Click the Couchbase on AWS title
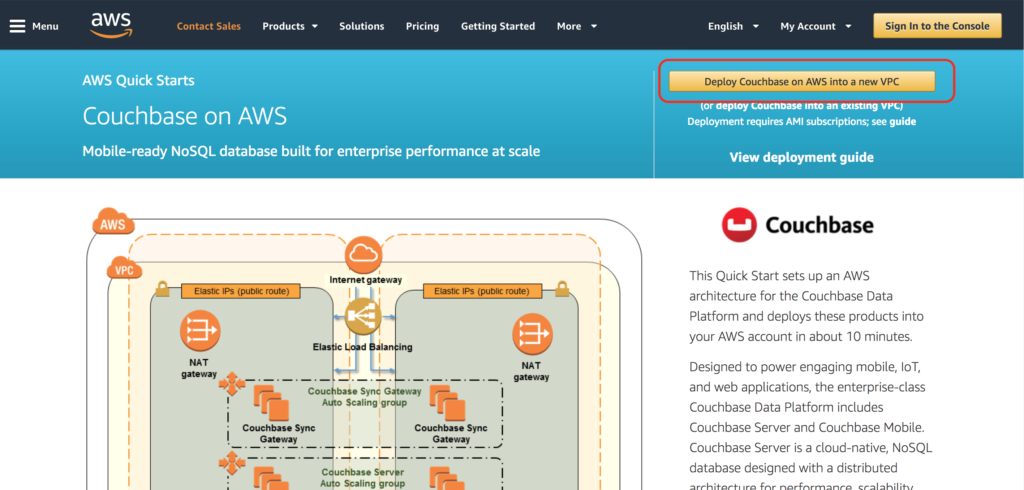Image resolution: width=1024 pixels, height=490 pixels. point(185,116)
